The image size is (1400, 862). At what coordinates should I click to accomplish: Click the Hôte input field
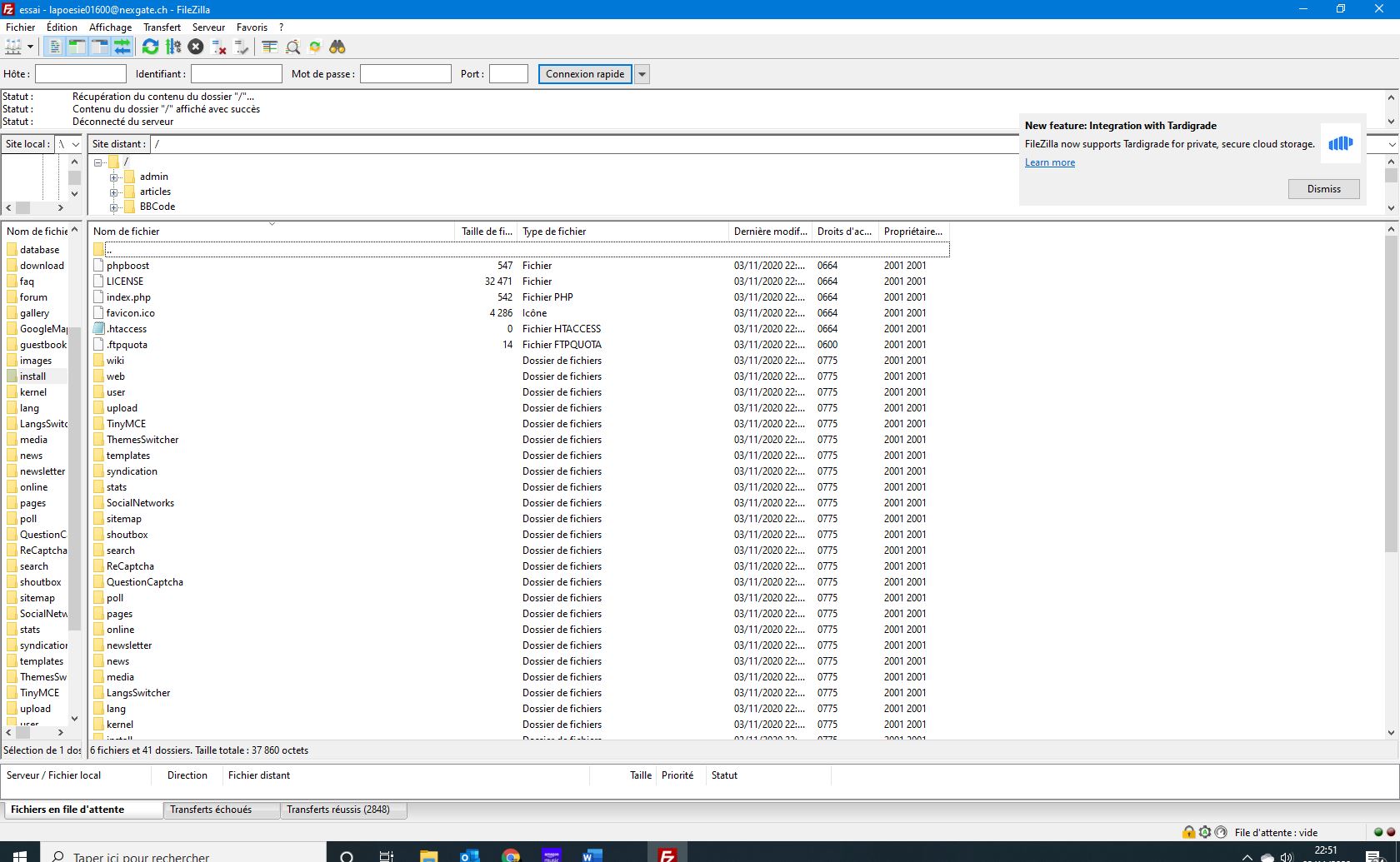point(81,74)
